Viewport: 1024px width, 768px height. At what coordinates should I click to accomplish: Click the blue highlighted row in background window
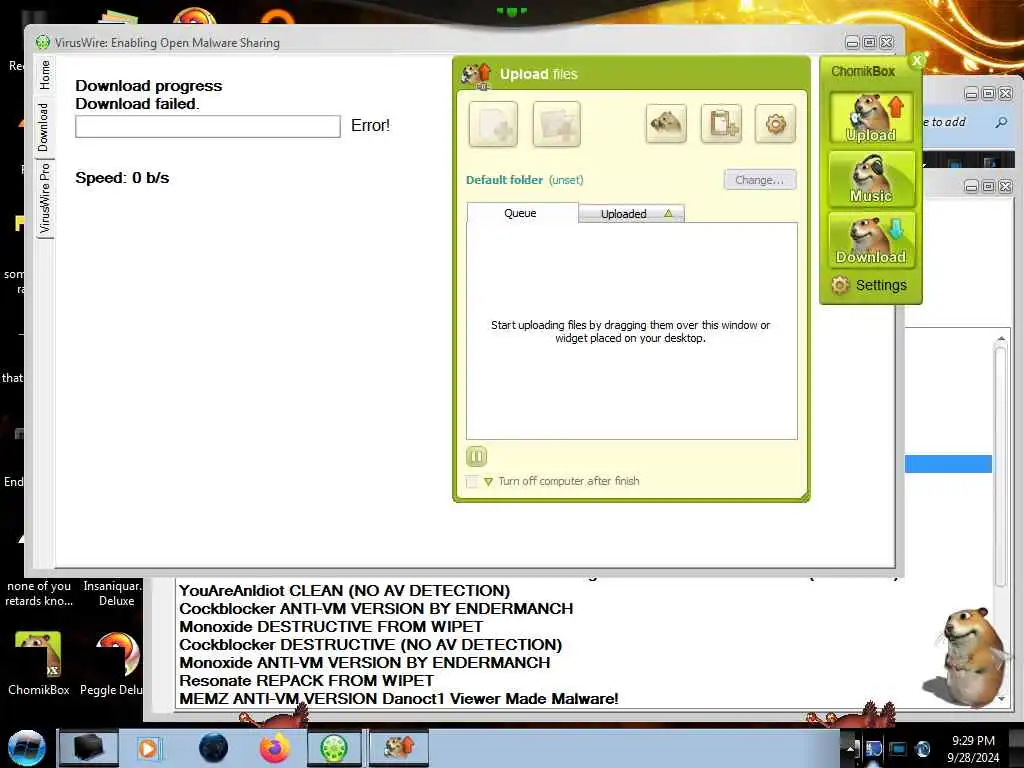[x=948, y=464]
